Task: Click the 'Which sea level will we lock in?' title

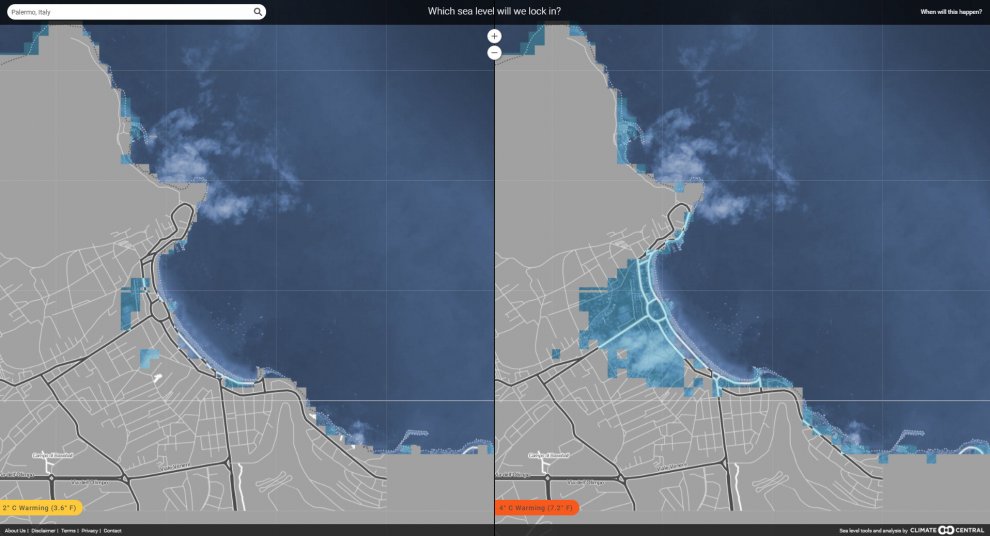Action: coord(494,12)
